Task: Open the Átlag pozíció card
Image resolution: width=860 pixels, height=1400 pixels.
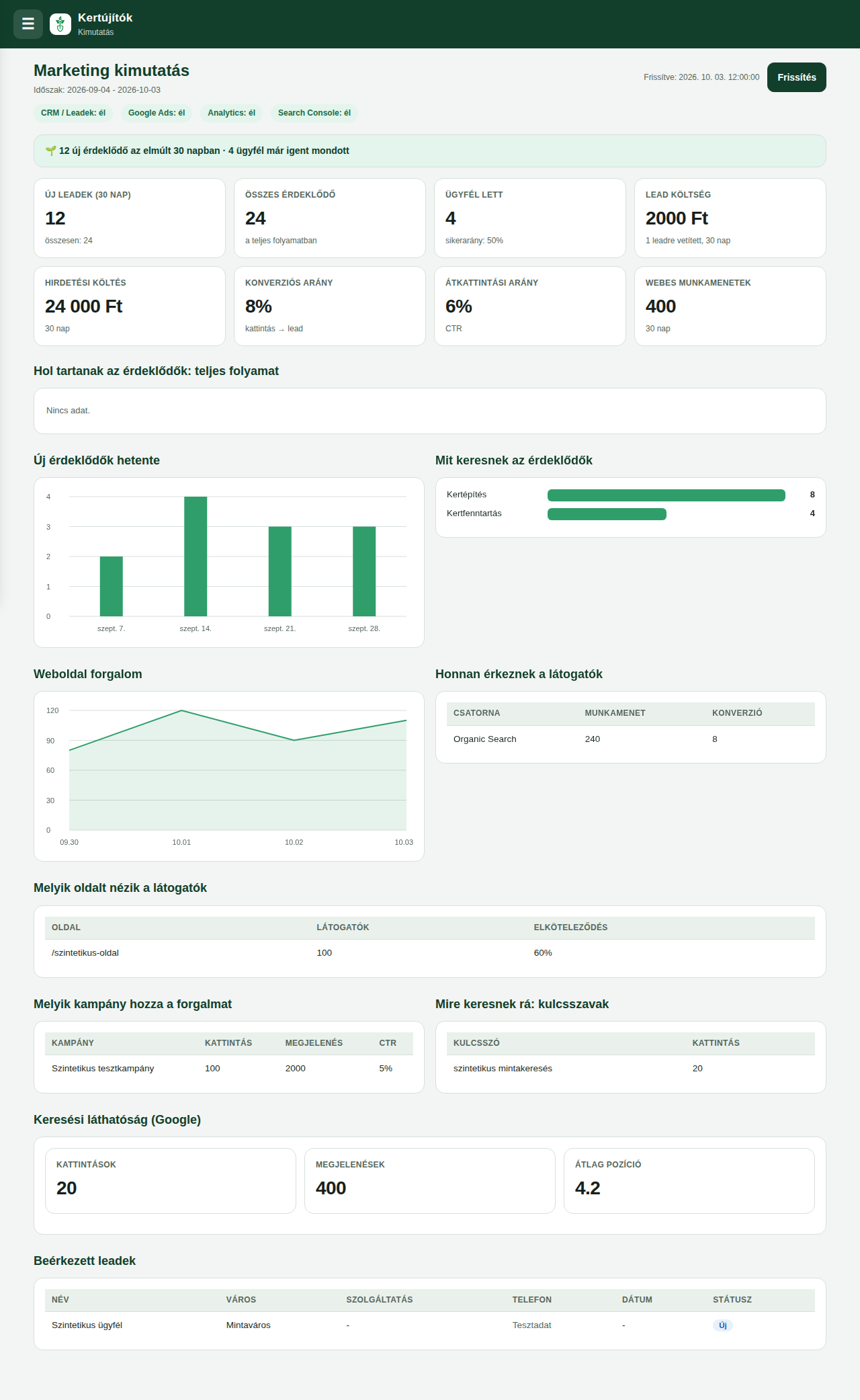Action: 689,1181
